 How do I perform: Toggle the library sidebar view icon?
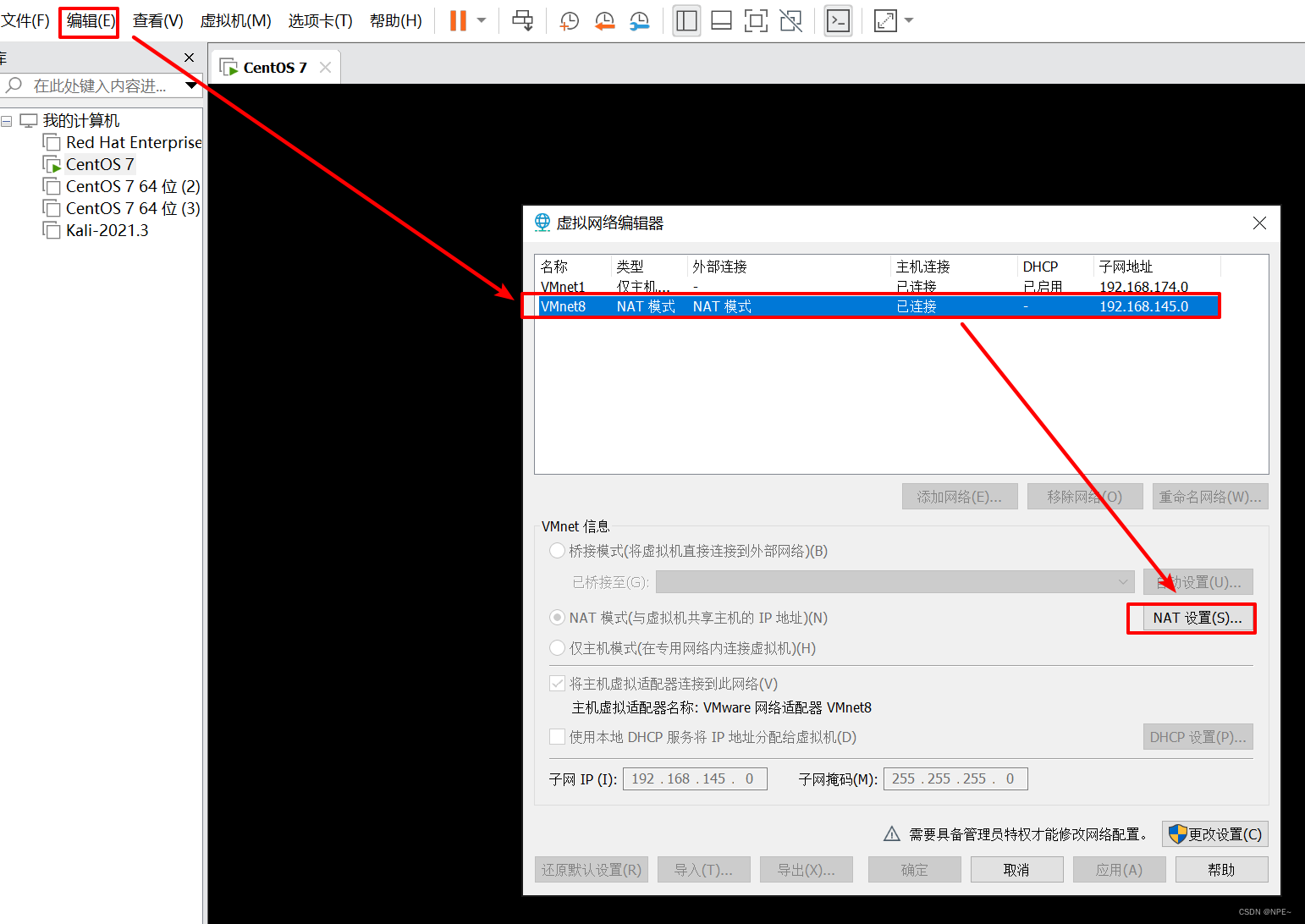(686, 20)
